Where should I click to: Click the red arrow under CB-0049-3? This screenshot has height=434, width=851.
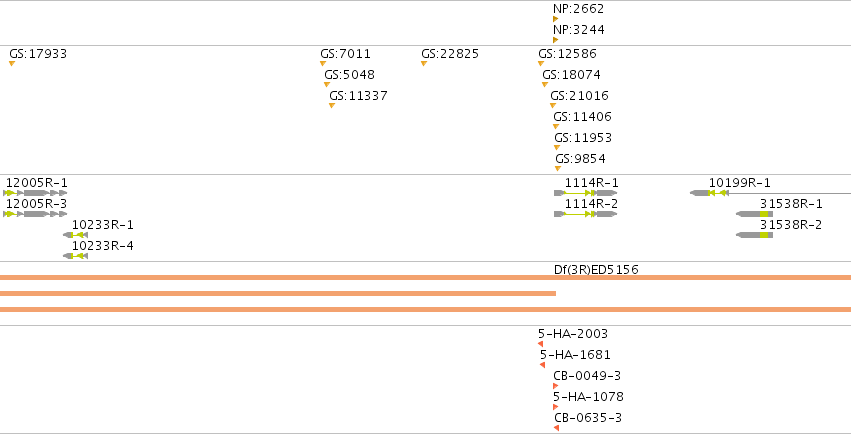click(556, 386)
